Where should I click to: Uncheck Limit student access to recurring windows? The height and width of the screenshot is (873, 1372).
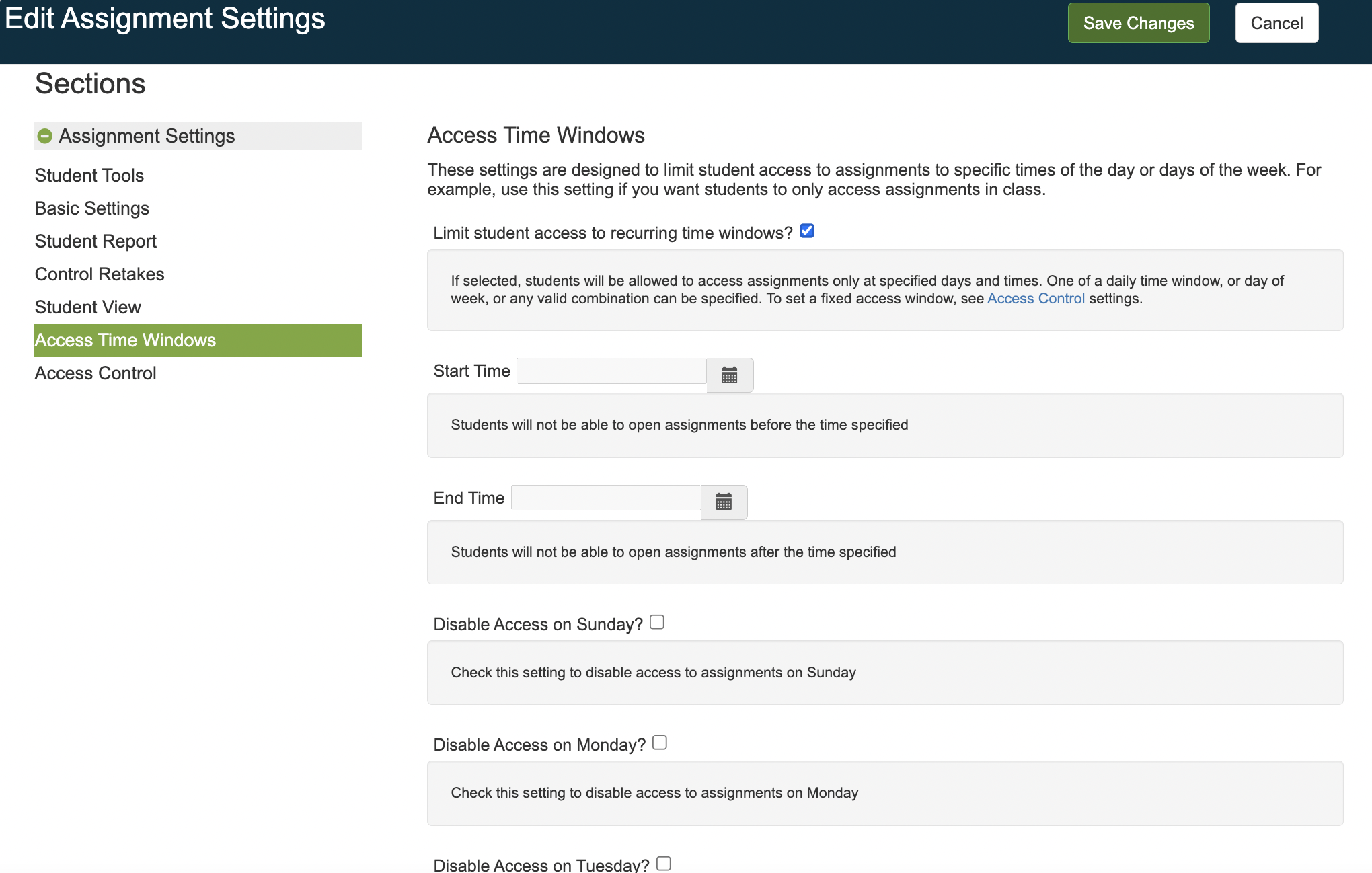click(x=807, y=231)
